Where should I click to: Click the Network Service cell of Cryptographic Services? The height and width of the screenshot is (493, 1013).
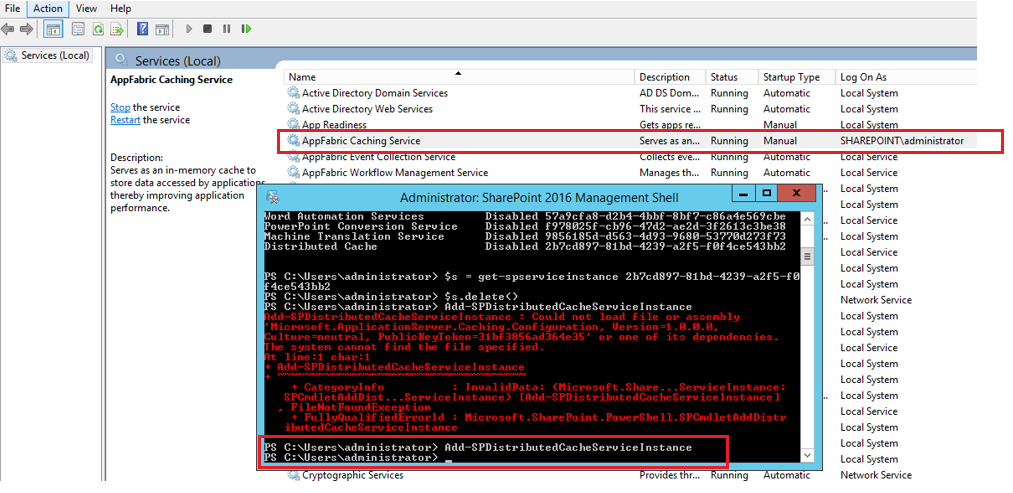click(876, 475)
